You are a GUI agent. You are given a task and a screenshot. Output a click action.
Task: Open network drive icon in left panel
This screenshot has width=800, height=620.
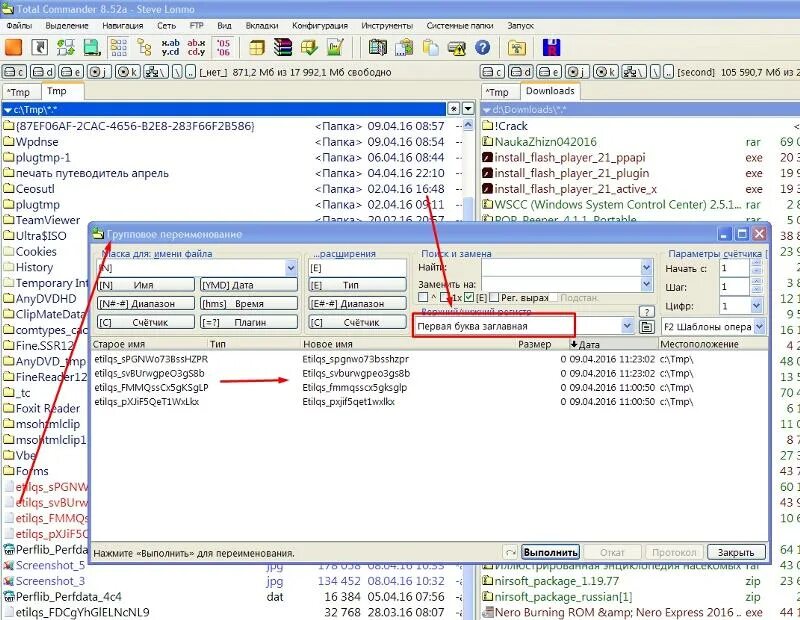point(156,72)
